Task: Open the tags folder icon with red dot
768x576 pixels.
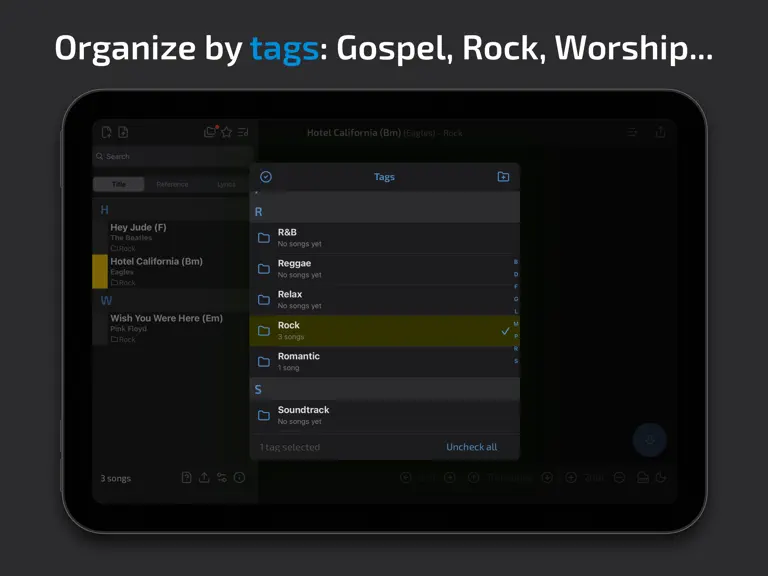Action: pyautogui.click(x=210, y=132)
